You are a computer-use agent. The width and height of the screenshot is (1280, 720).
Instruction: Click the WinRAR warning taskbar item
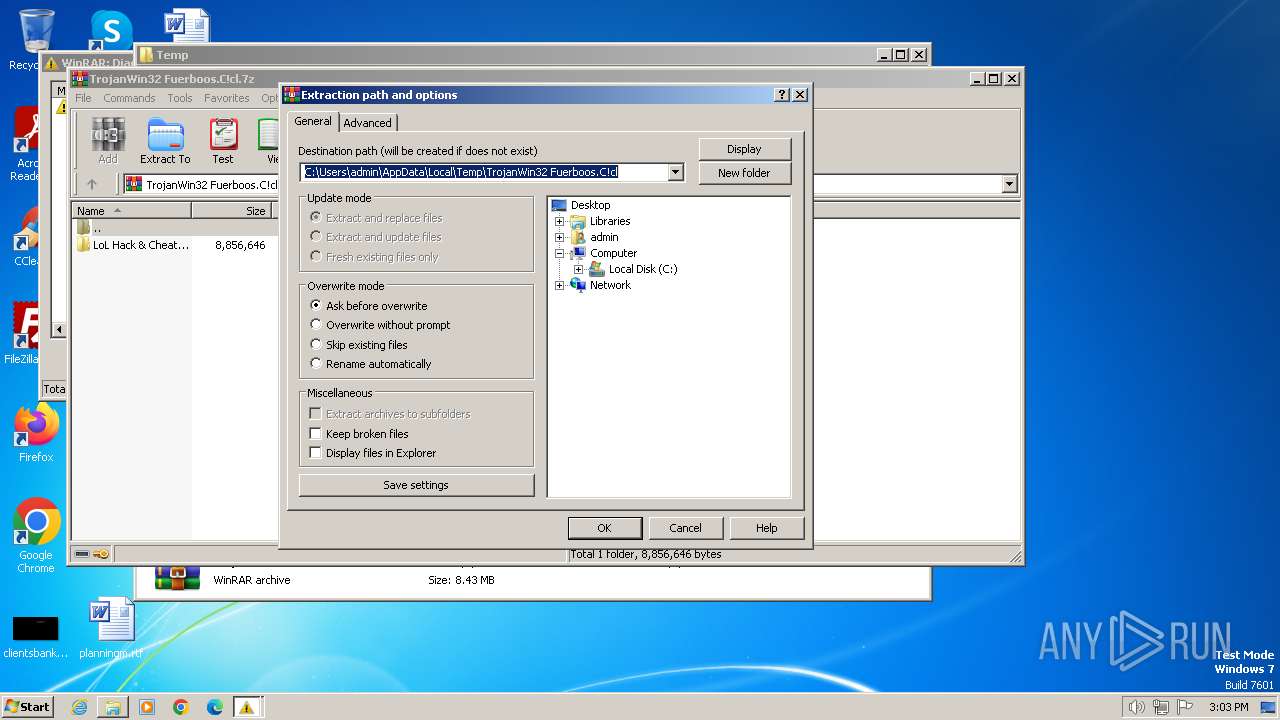tap(247, 707)
